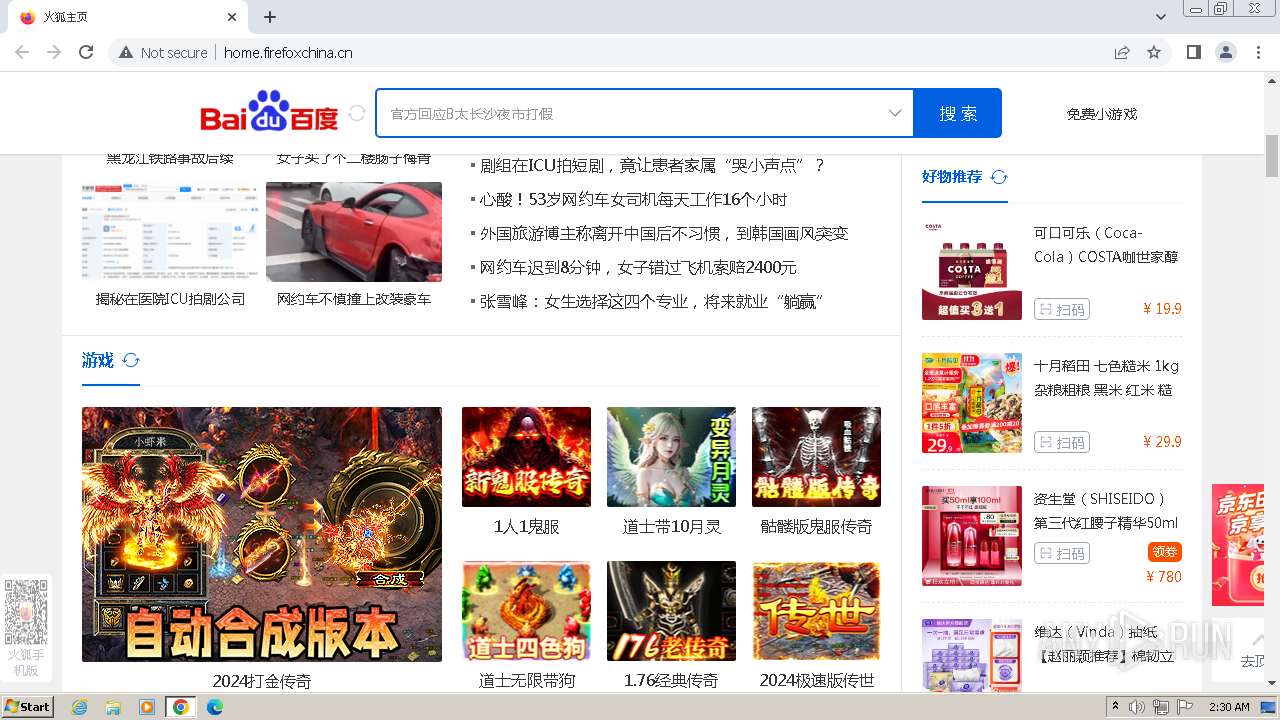Open the 变异月灵 angel game image

(671, 457)
